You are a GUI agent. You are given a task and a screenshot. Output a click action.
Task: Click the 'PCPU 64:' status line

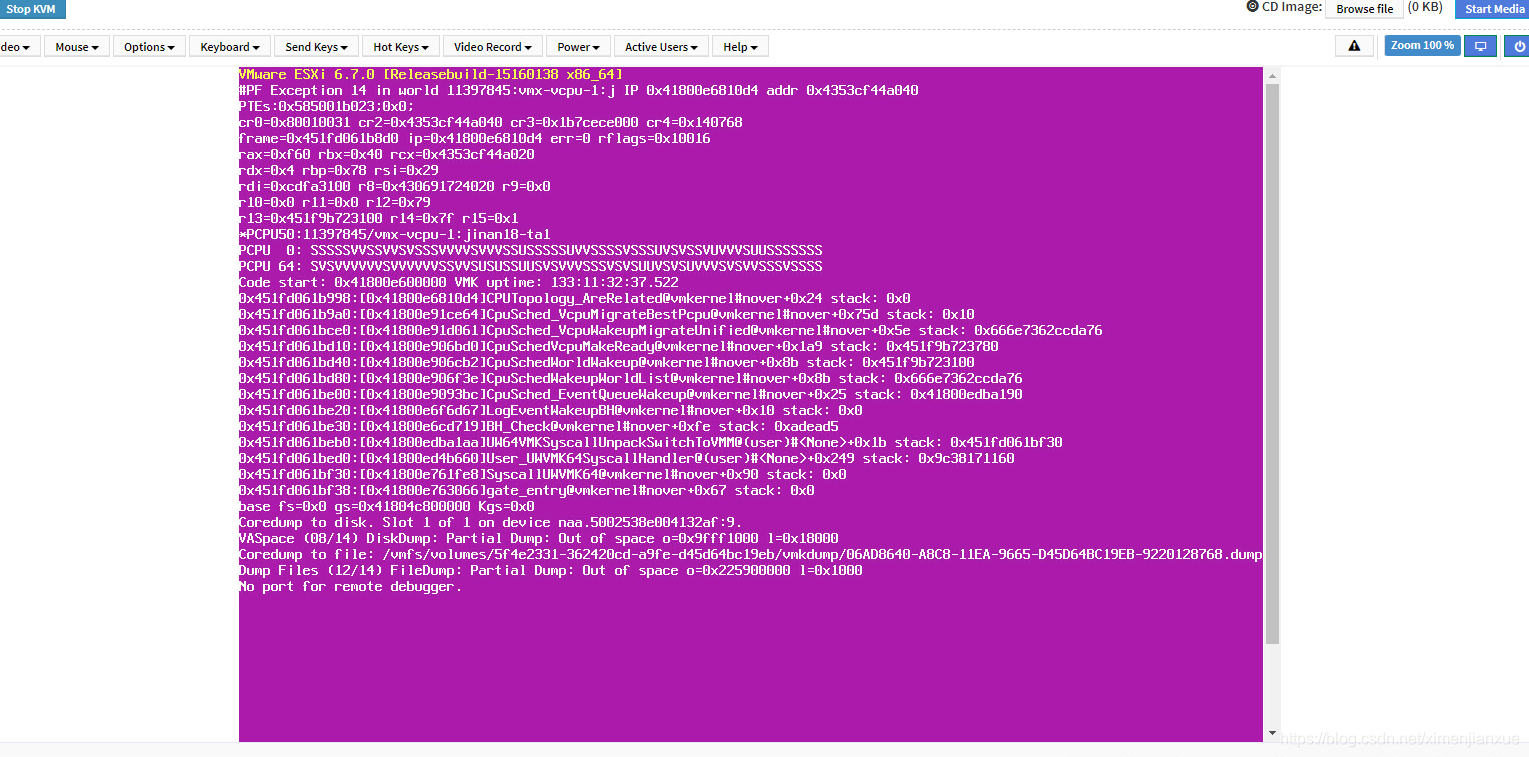tap(530, 267)
